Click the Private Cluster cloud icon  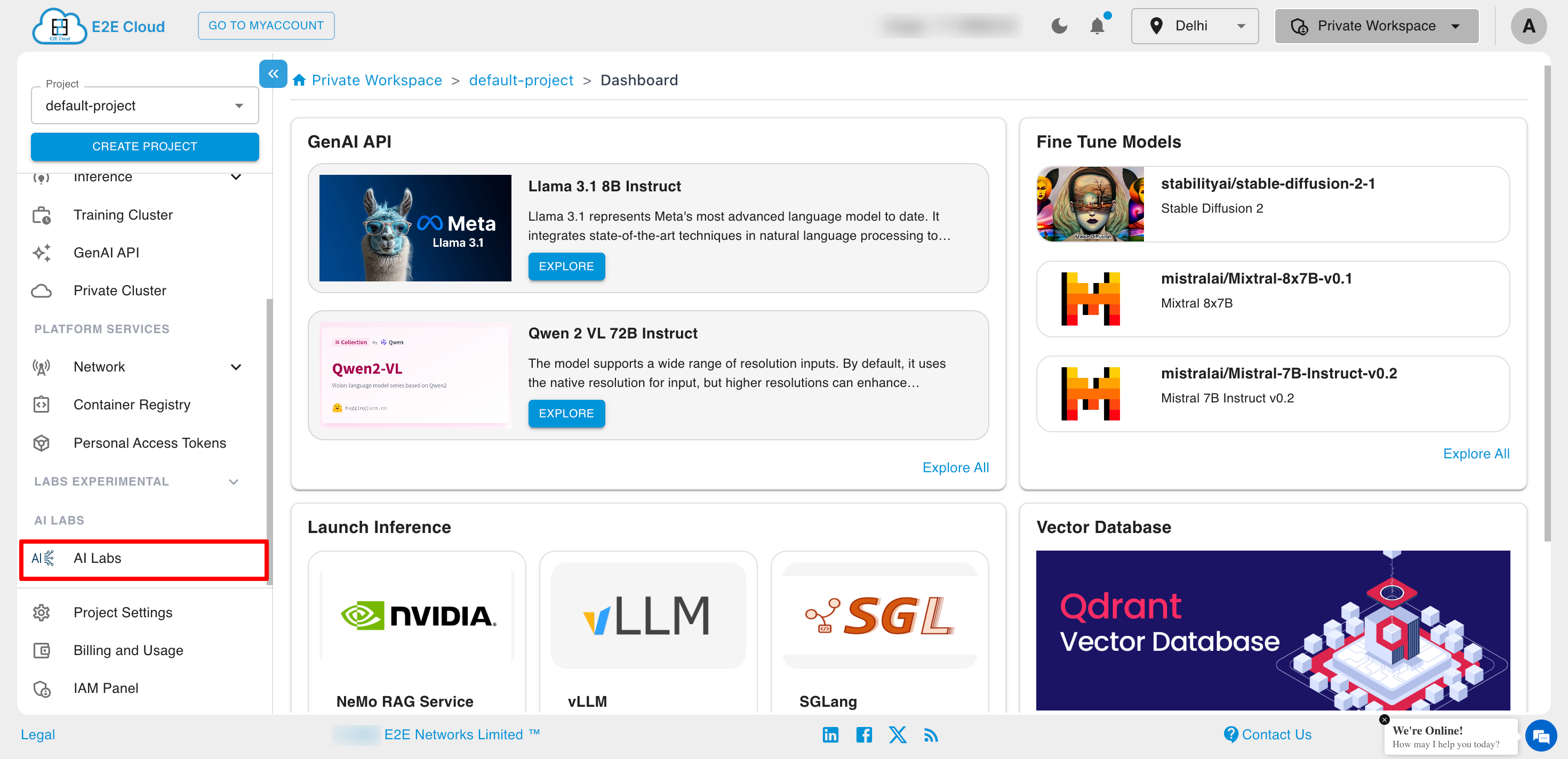tap(42, 290)
